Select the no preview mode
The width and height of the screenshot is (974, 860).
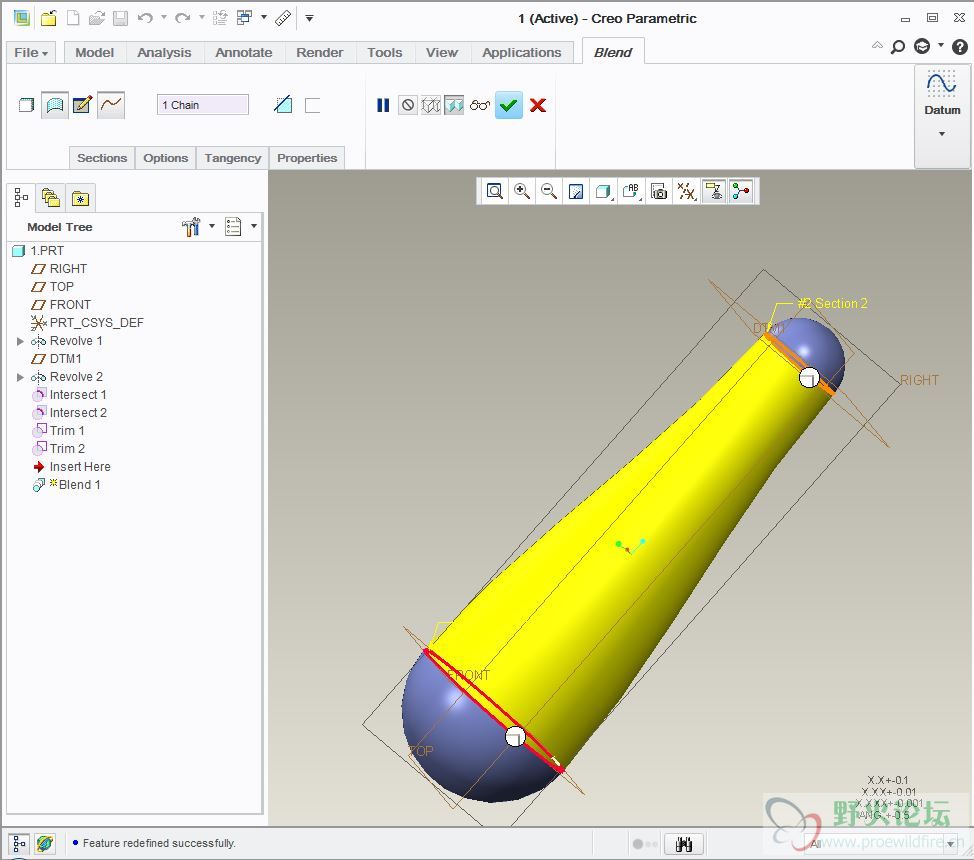[x=407, y=105]
